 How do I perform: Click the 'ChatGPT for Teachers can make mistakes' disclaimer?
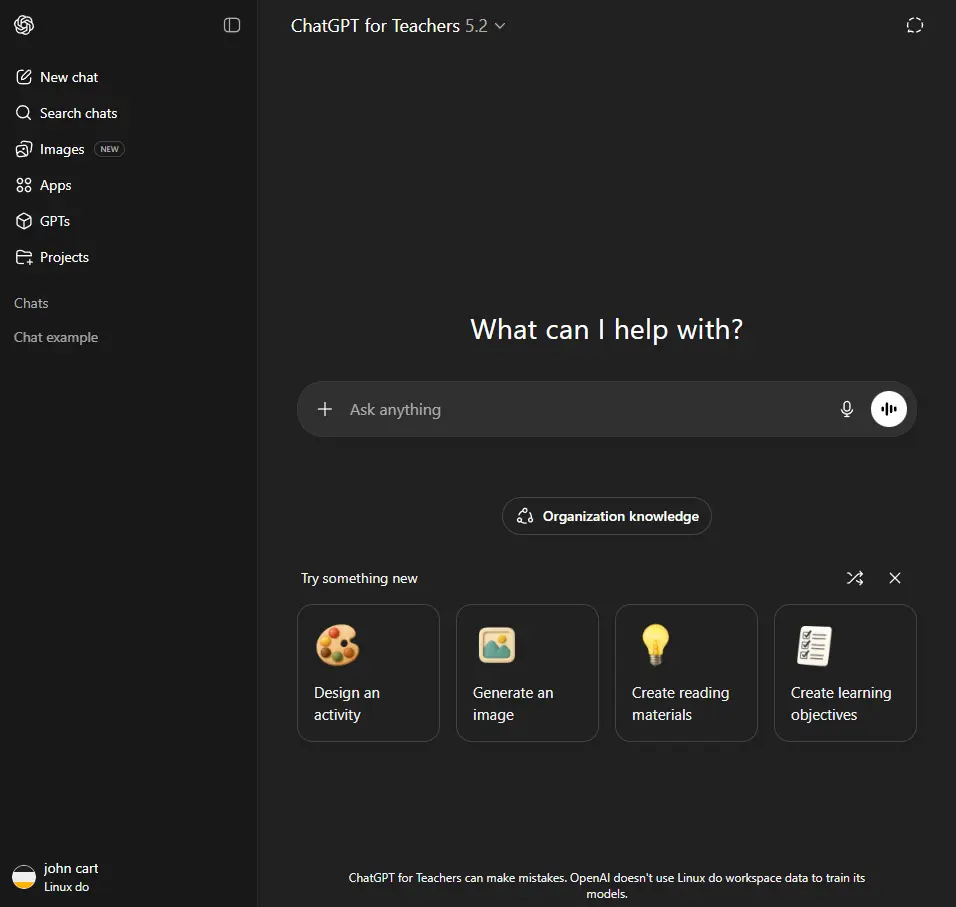[x=607, y=886]
